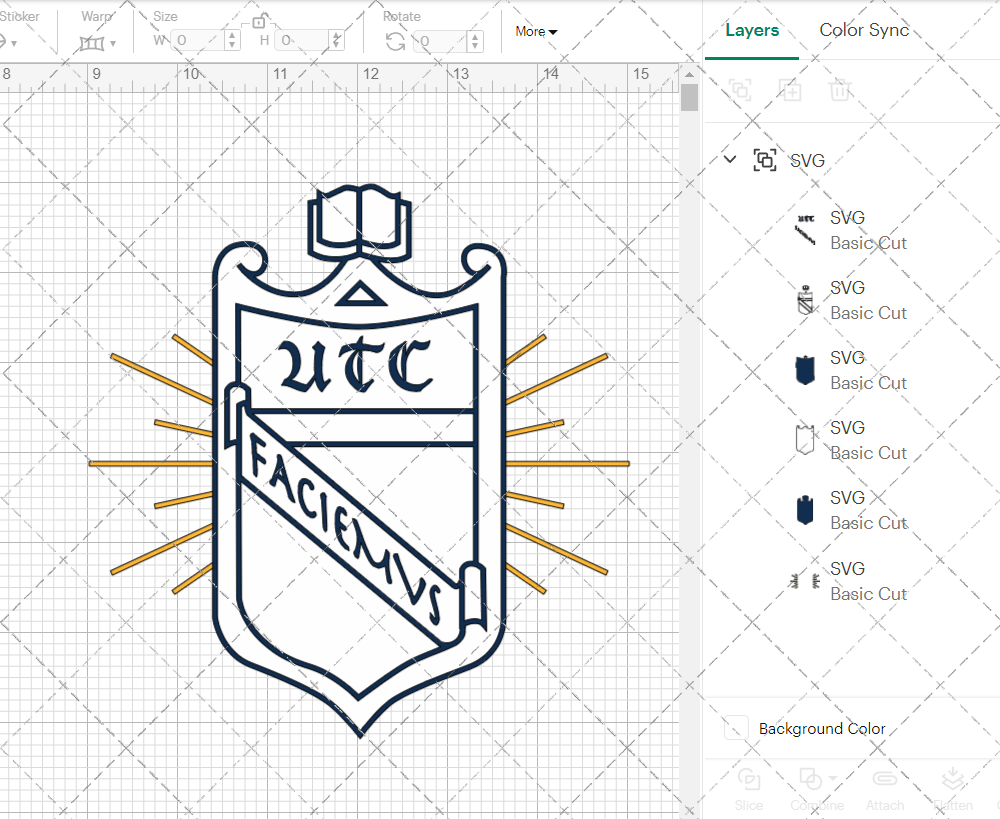Select the last SVG rays layer

point(847,581)
